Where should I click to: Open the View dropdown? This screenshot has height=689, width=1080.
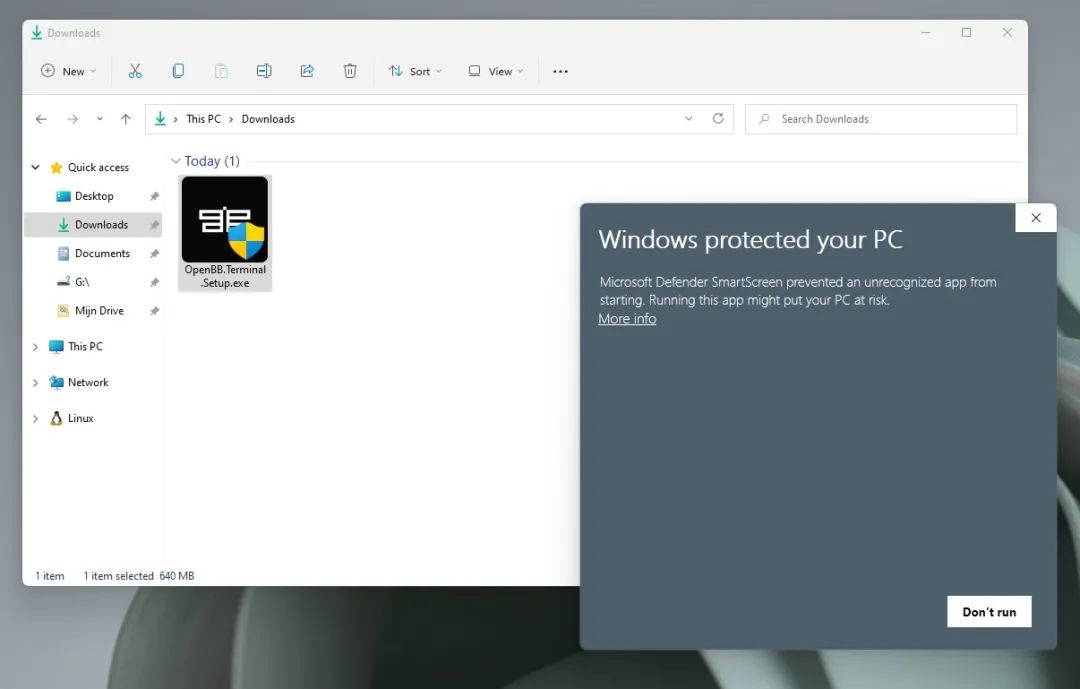(496, 71)
